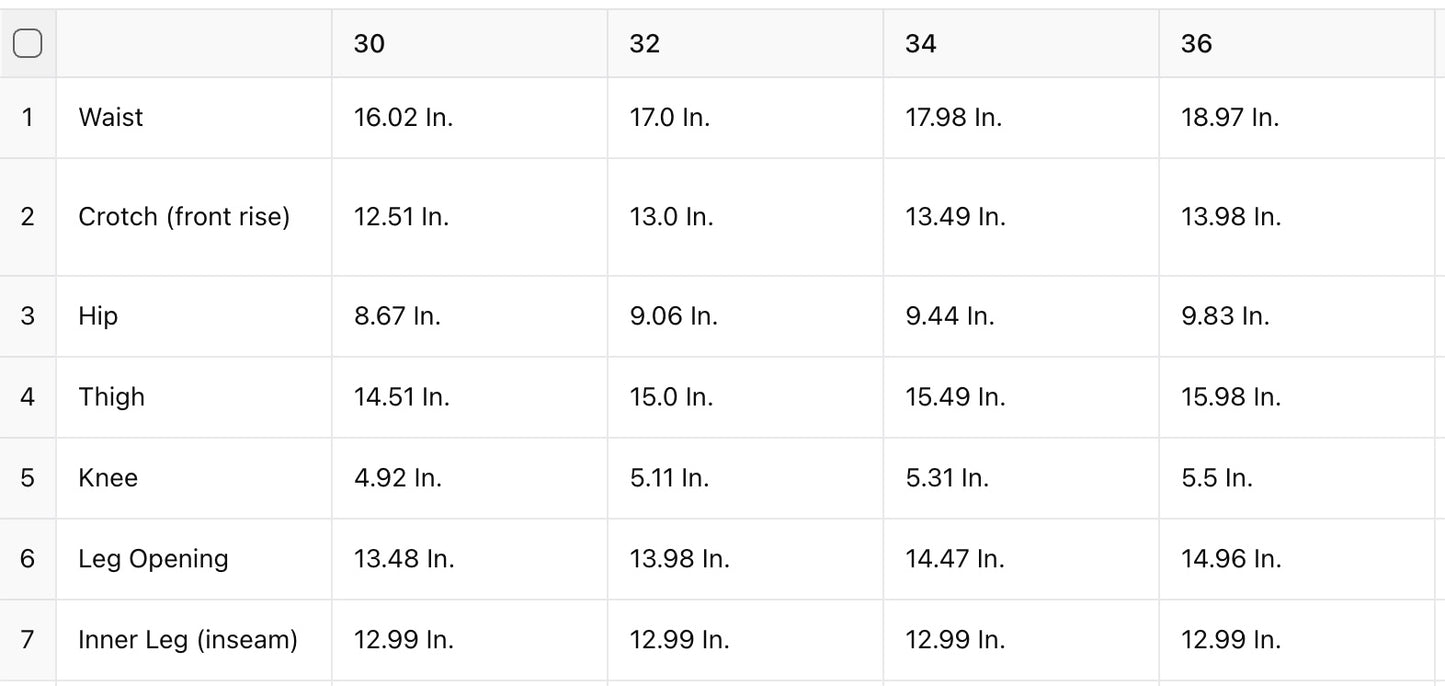The width and height of the screenshot is (1445, 686).
Task: Select the Crotch (front rise) cell
Action: point(184,216)
